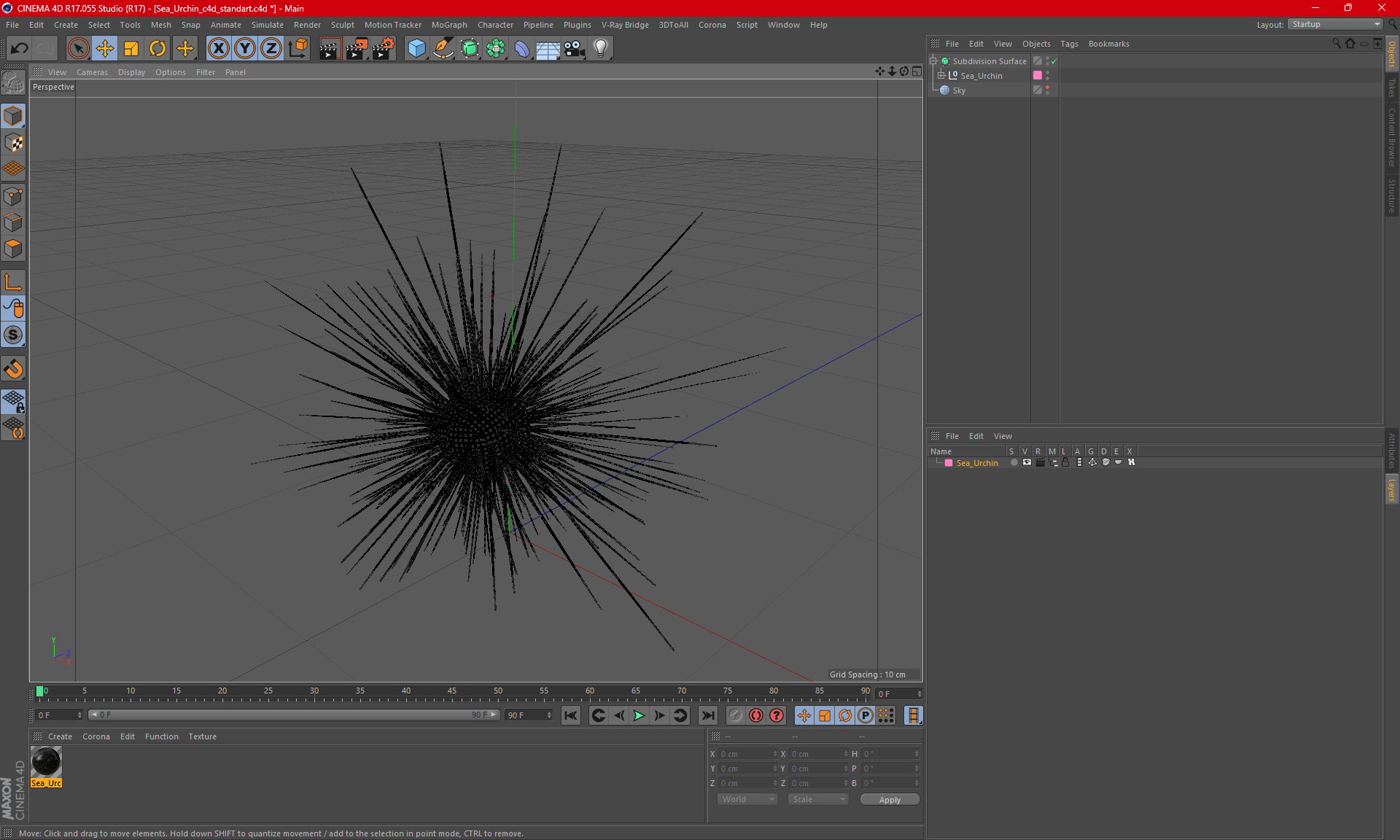Expand the Sea_Urchin object tree
The image size is (1400, 840).
point(941,75)
